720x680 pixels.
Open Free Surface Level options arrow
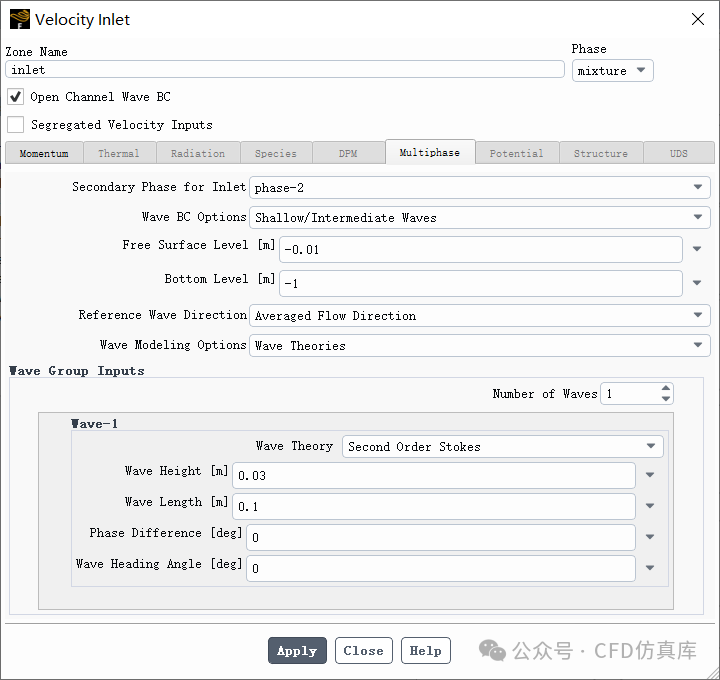697,249
